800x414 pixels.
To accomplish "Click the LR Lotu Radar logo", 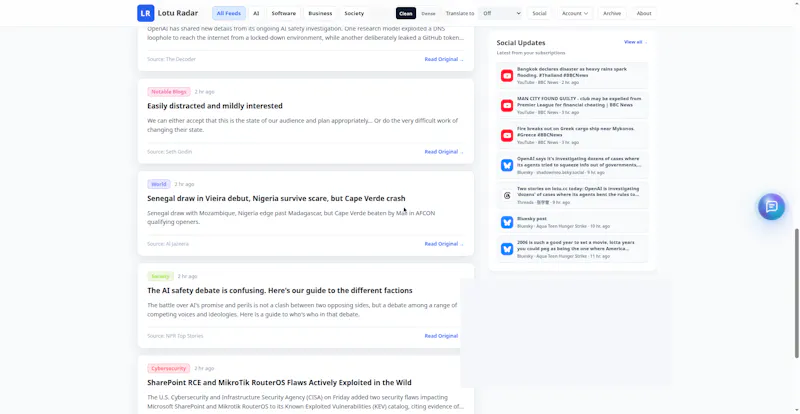I will point(167,13).
